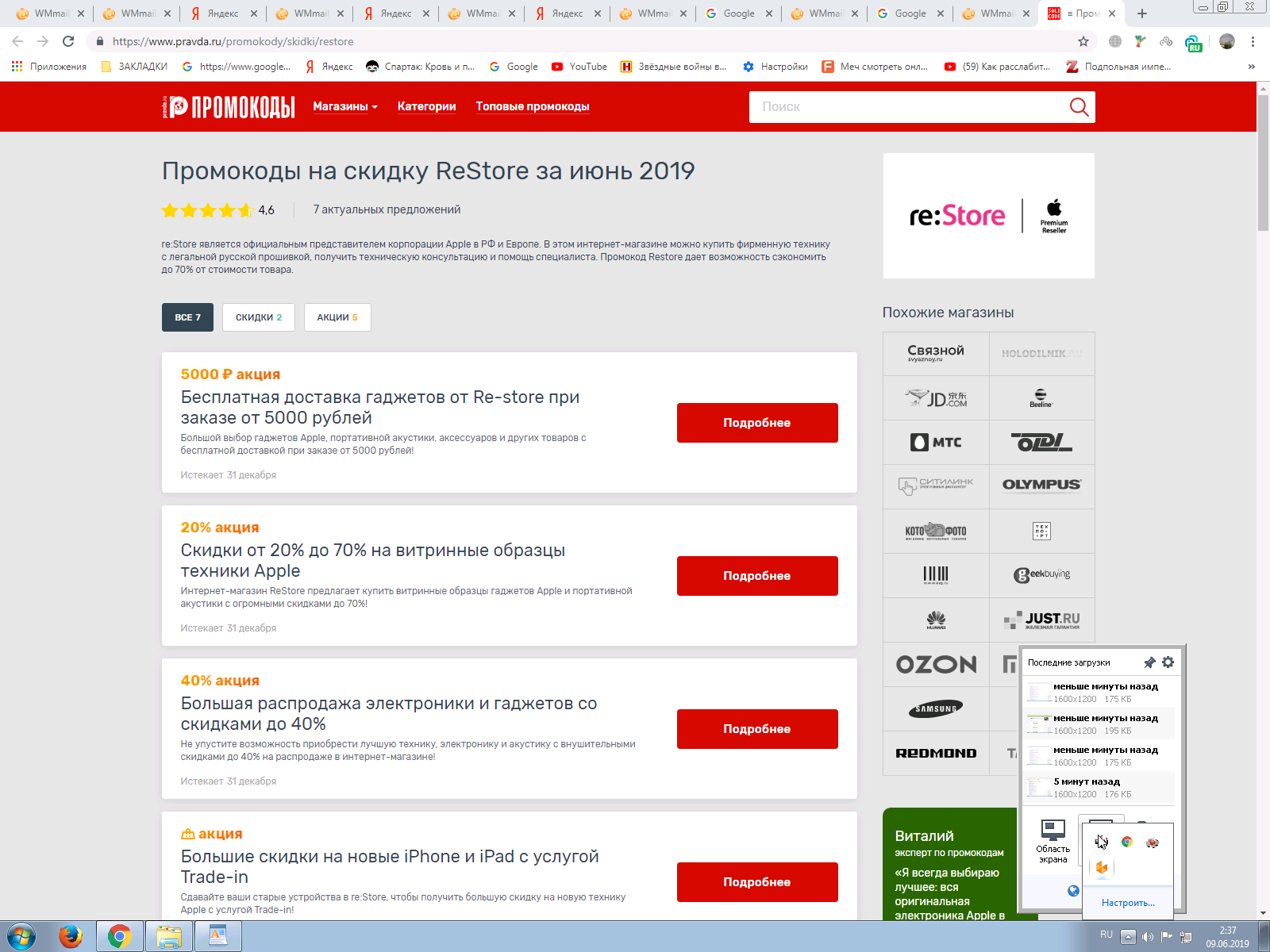Viewport: 1270px width, 952px height.
Task: Open the Категории menu item
Action: click(427, 106)
